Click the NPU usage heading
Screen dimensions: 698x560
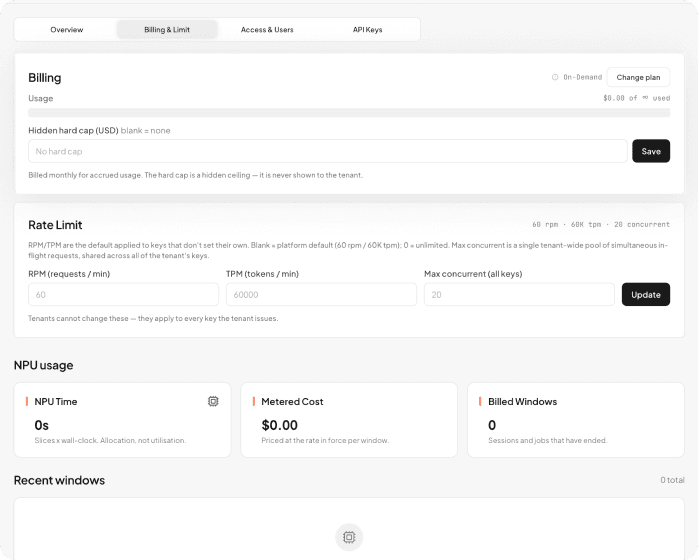[44, 365]
